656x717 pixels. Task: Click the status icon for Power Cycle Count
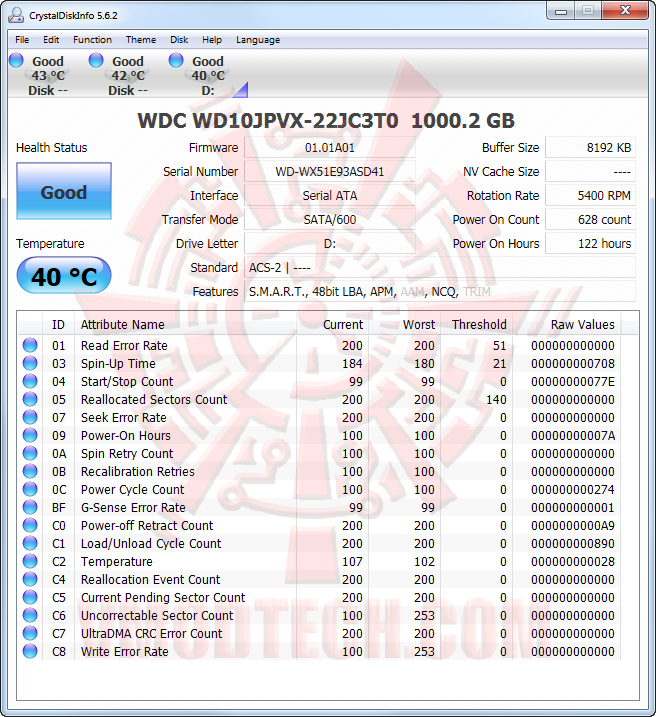30,489
